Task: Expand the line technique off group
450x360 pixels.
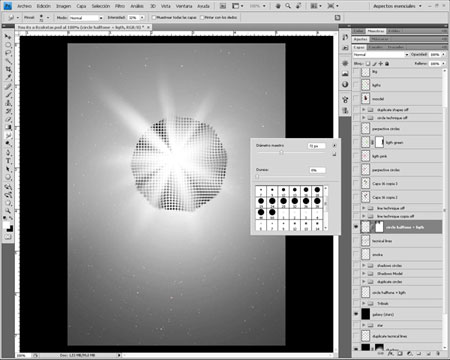Action: click(x=364, y=208)
